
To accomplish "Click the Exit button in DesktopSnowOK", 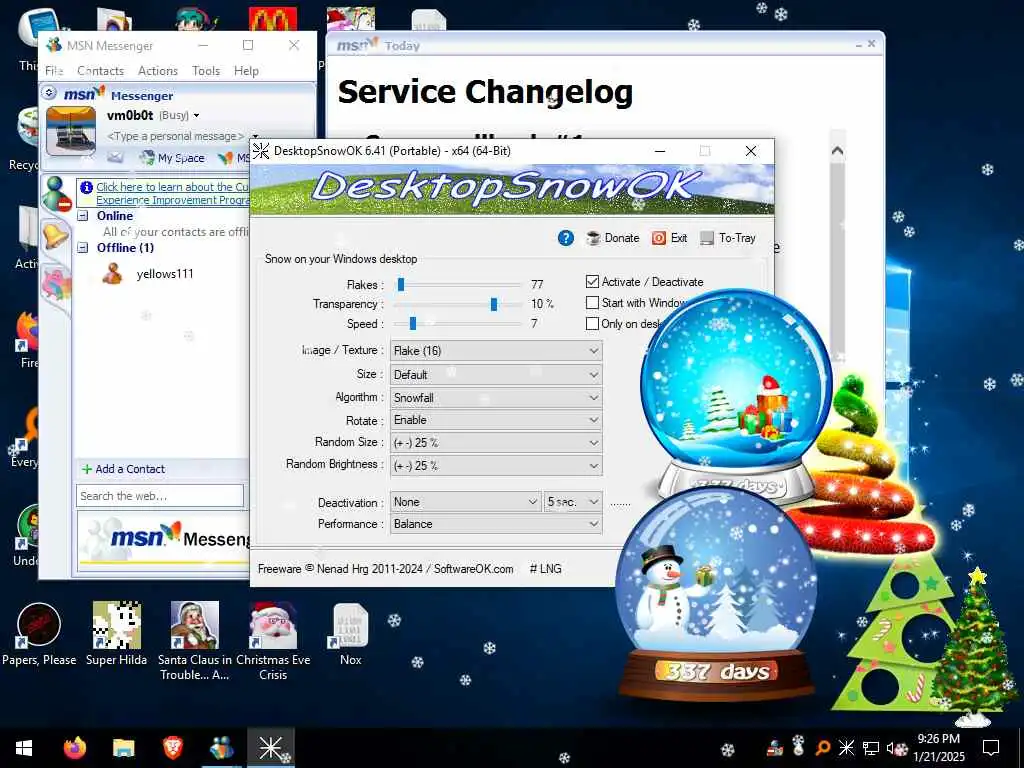I will (669, 238).
